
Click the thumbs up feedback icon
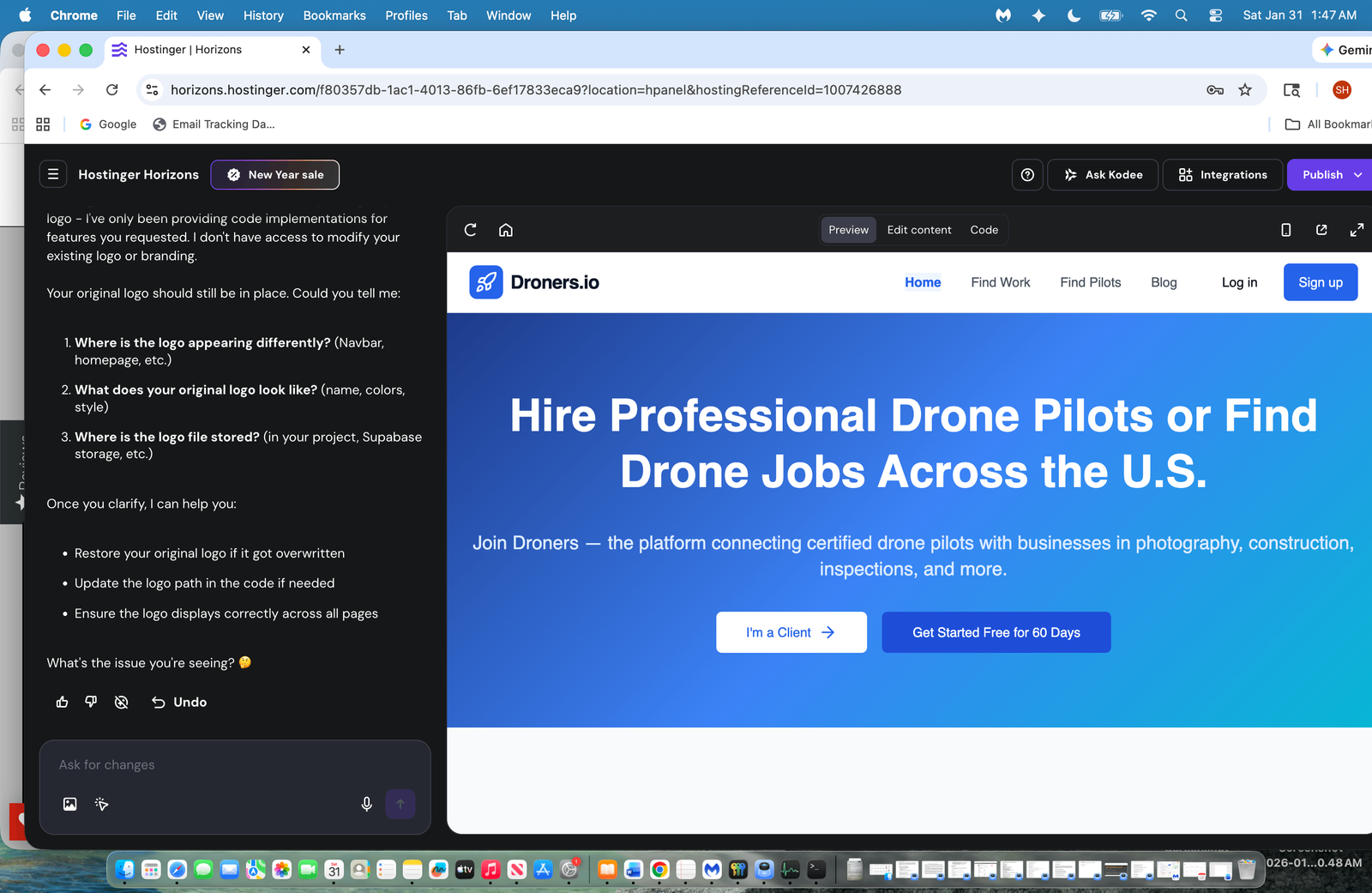click(63, 702)
